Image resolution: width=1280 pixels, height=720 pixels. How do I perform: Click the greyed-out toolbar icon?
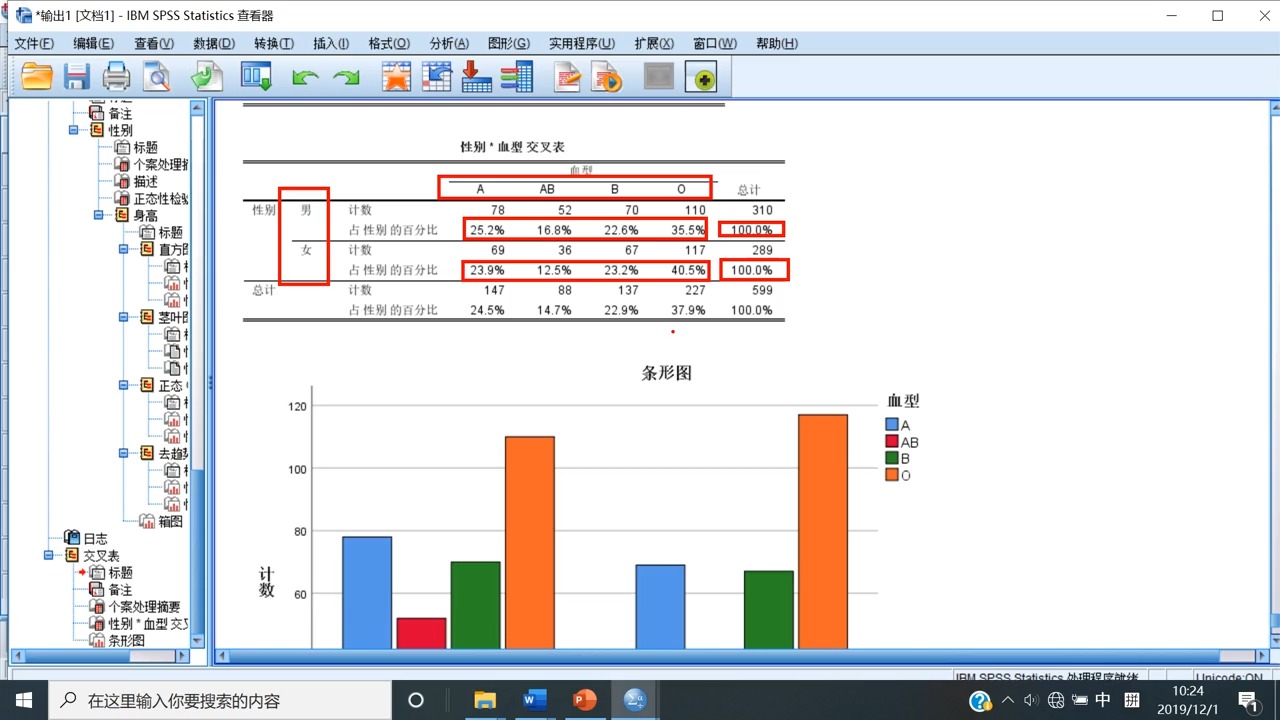[x=659, y=77]
